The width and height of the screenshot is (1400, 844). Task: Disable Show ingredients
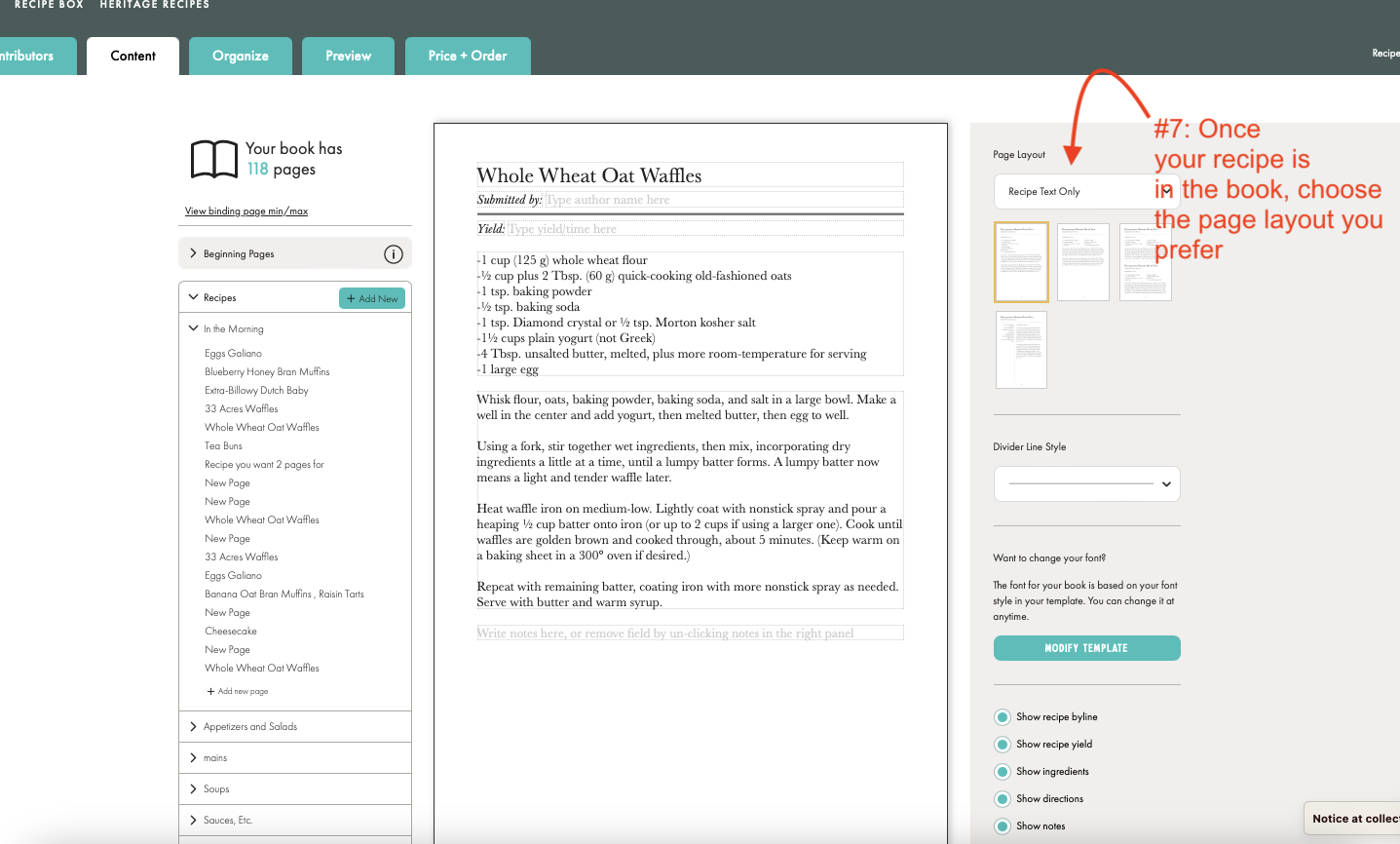[x=1003, y=771]
